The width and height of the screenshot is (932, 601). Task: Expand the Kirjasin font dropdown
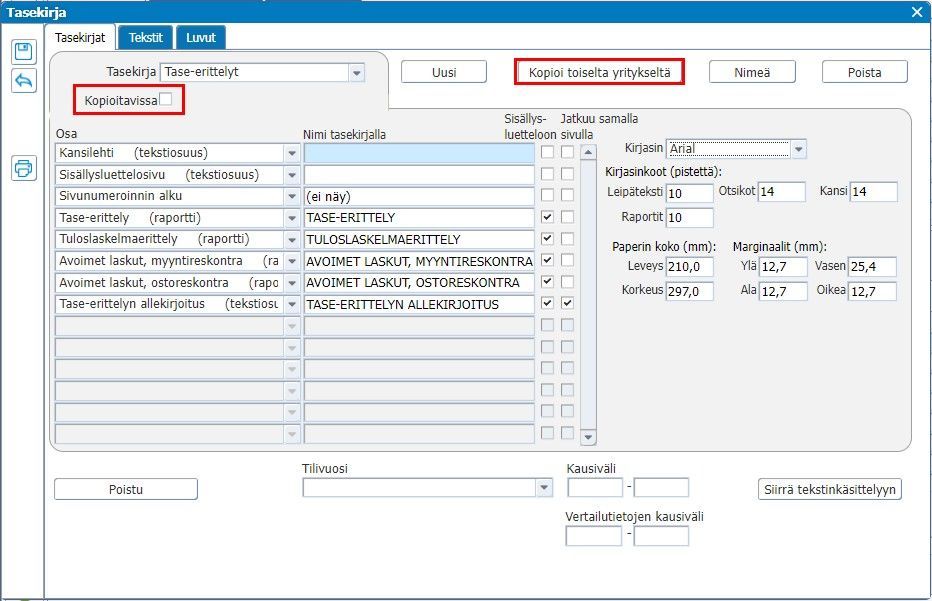pyautogui.click(x=798, y=149)
